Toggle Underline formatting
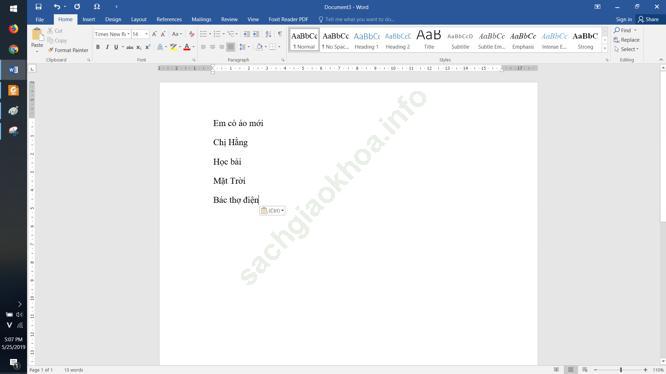666x374 pixels. point(116,47)
